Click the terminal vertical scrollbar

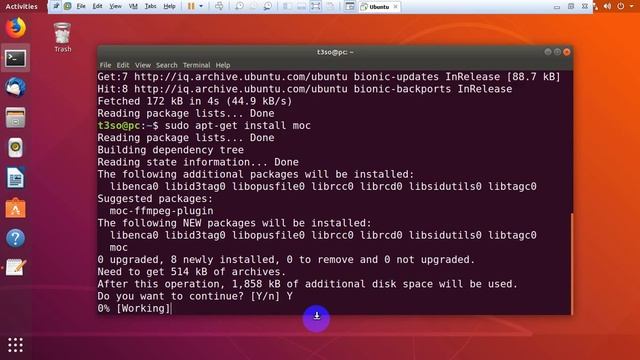(x=571, y=263)
